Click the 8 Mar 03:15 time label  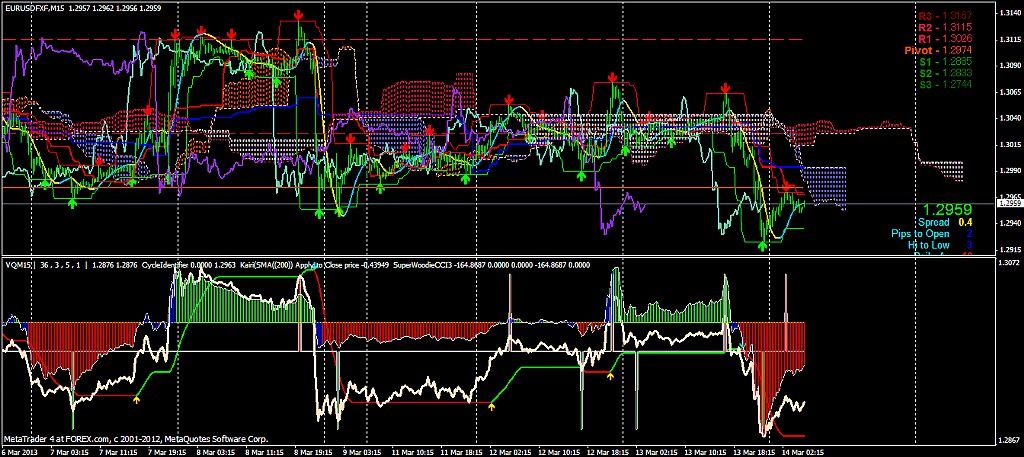[x=216, y=452]
